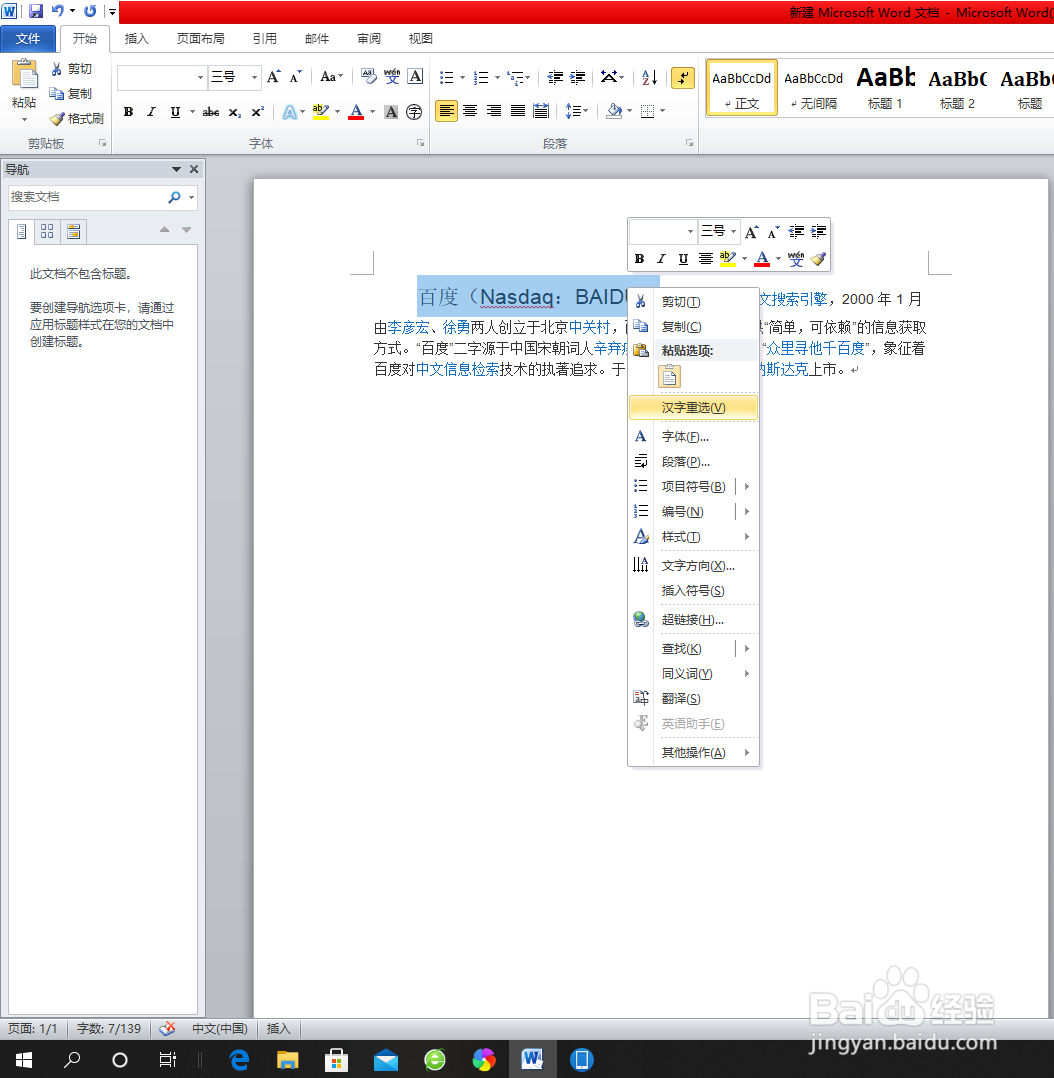Decrease indent in ribbon paragraph group

[555, 77]
